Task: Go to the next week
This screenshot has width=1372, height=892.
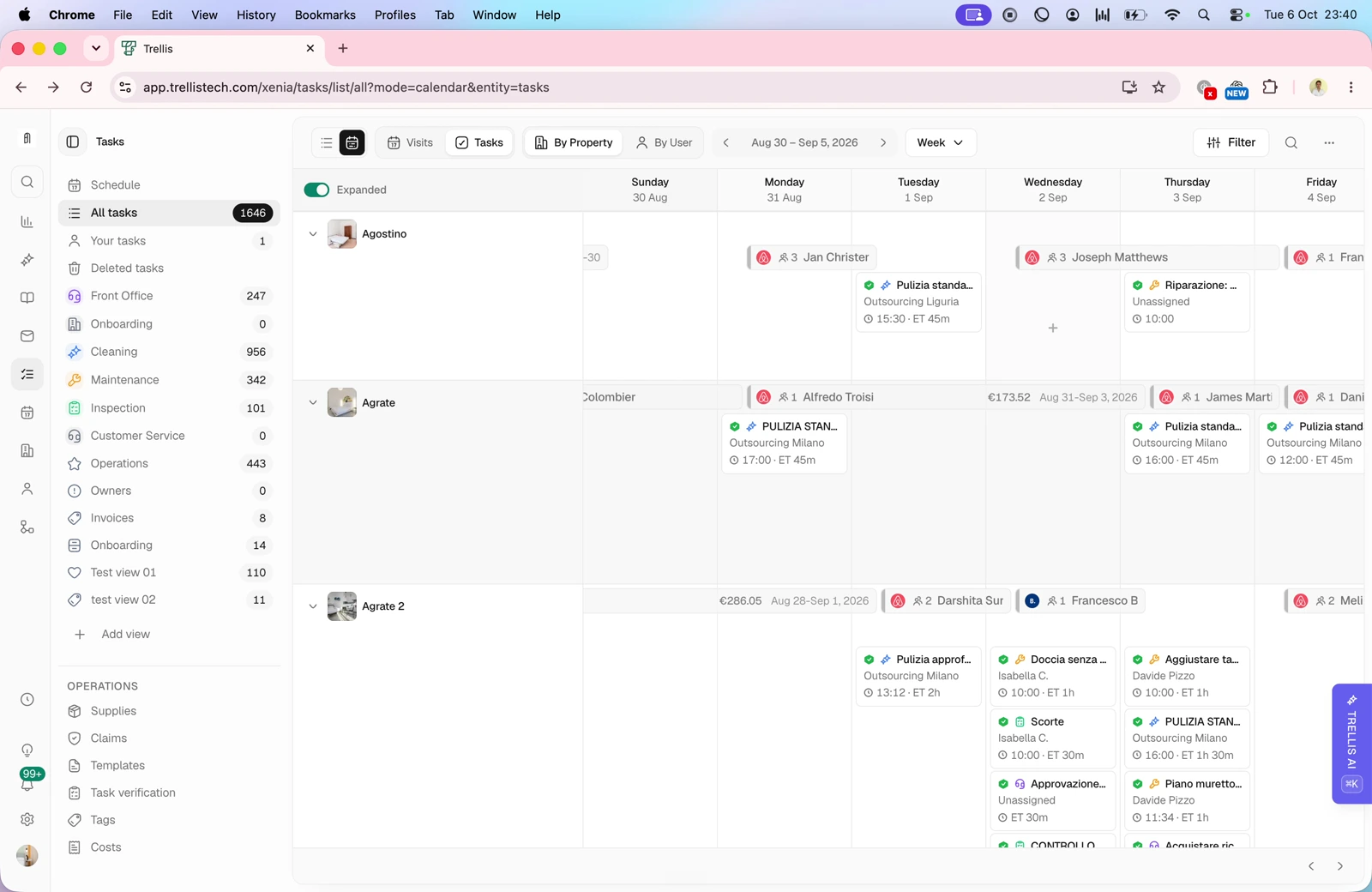Action: (883, 142)
